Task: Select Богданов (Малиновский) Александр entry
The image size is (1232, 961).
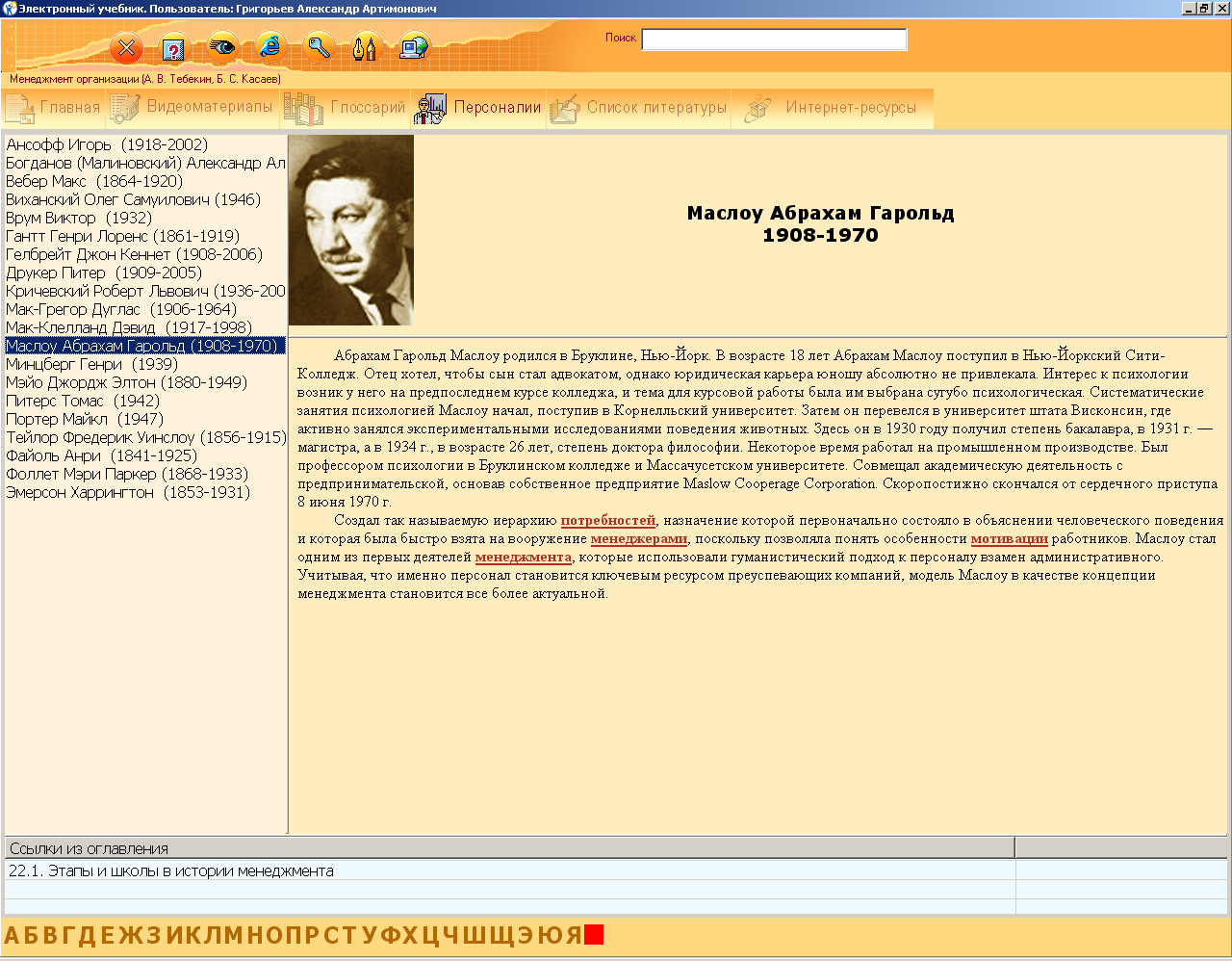Action: (x=145, y=164)
